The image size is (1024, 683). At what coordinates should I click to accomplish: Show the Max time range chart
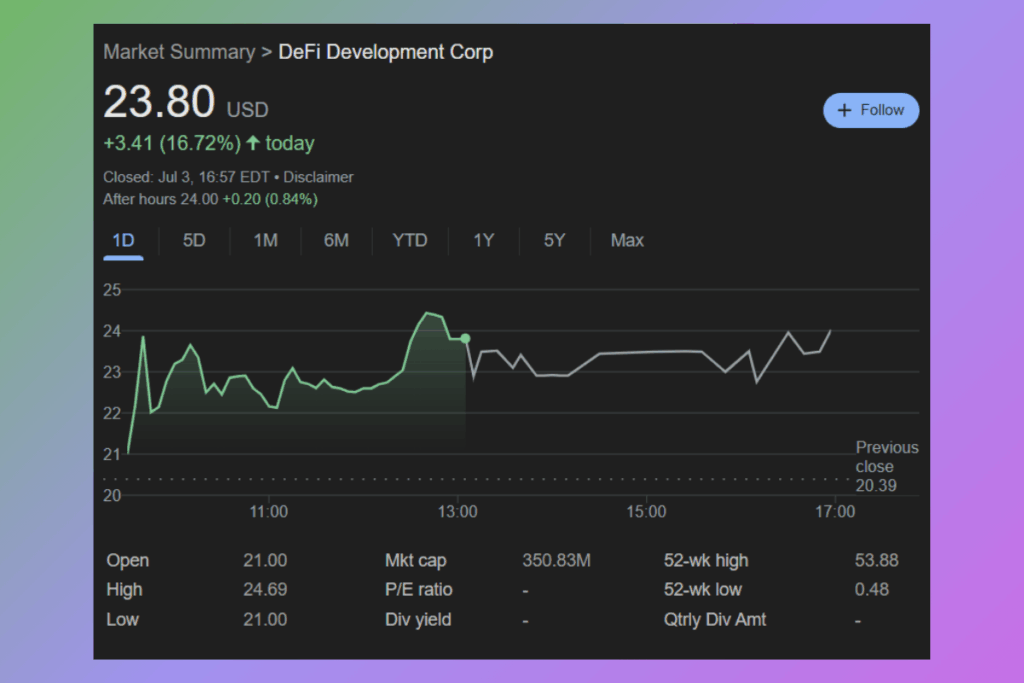627,240
